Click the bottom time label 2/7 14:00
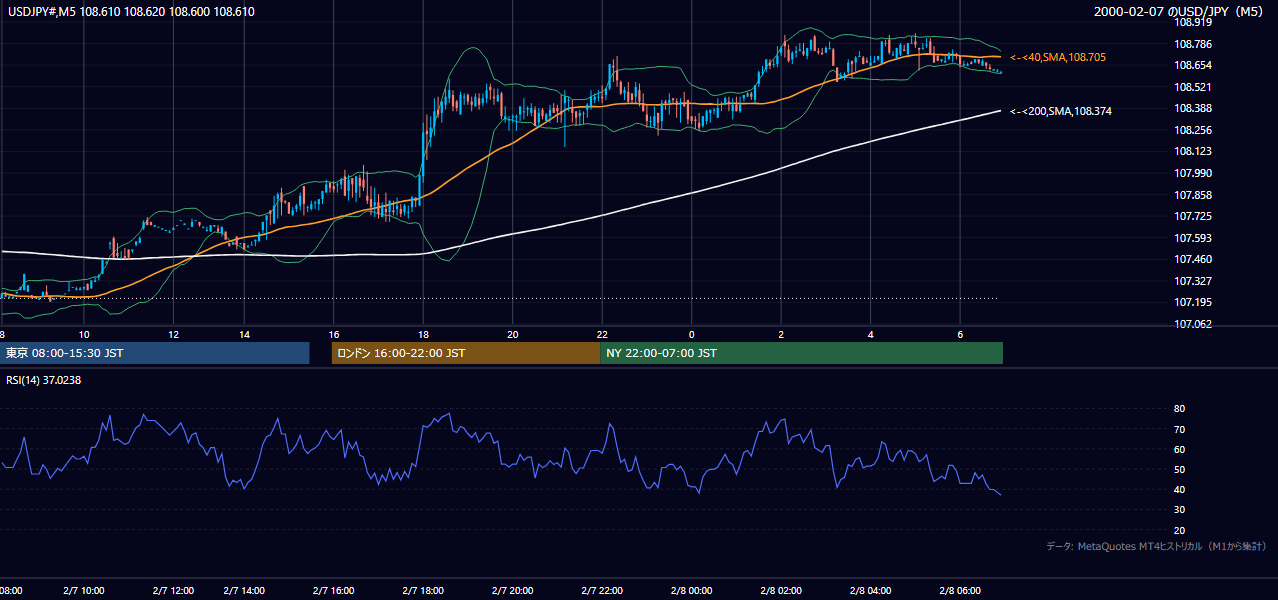This screenshot has width=1278, height=600. tap(245, 591)
